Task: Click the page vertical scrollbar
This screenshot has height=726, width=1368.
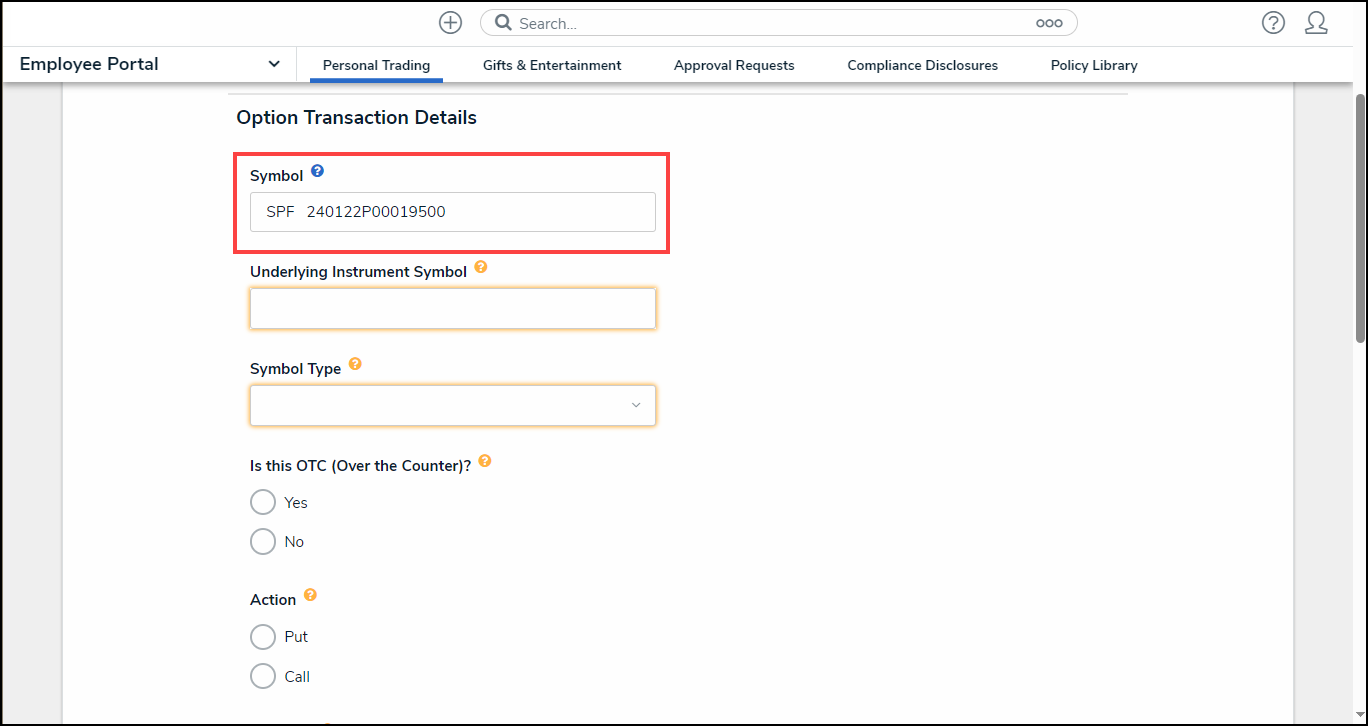Action: 1360,220
